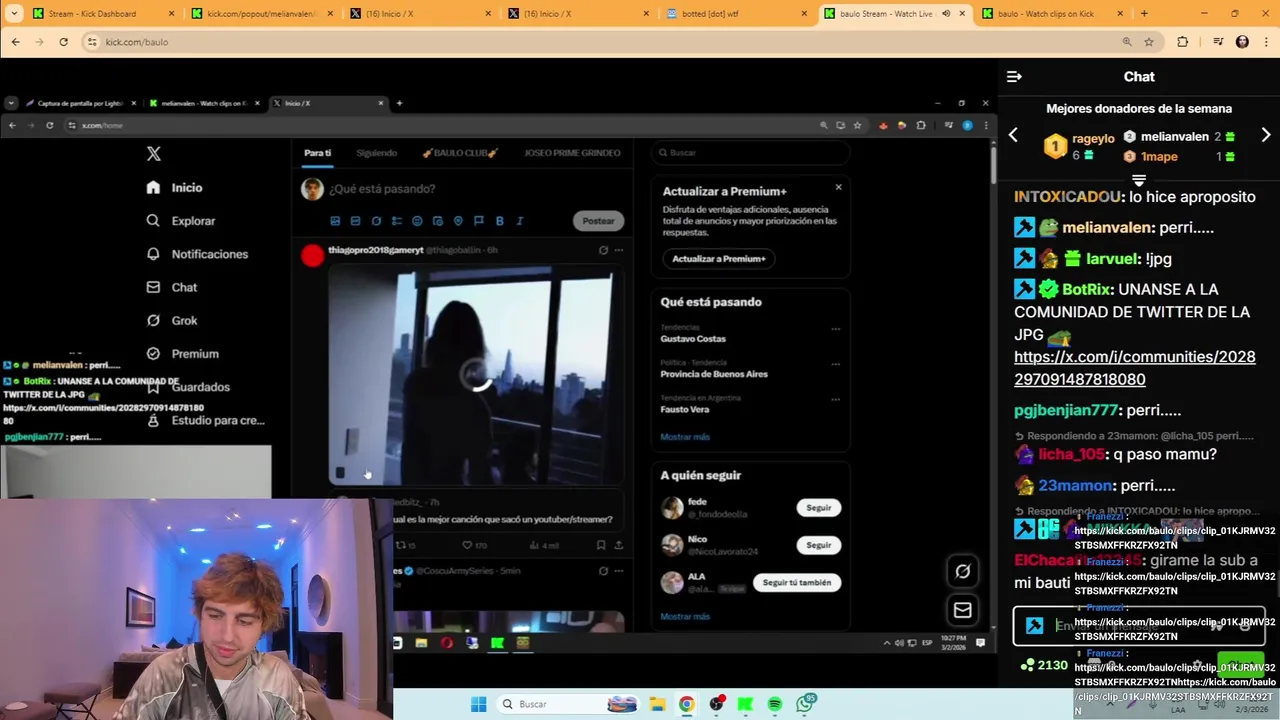Switch to the BAULO CLUB feed tab

click(460, 153)
